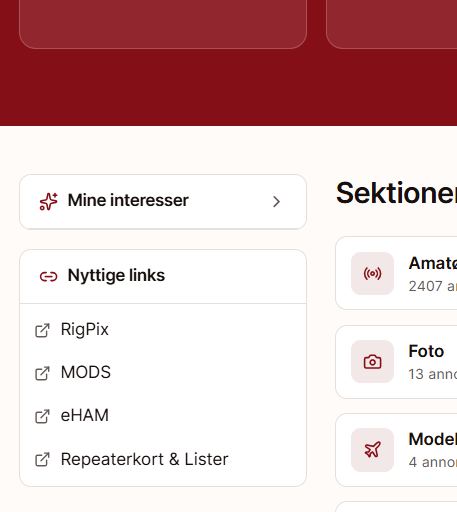Image resolution: width=457 pixels, height=512 pixels.
Task: Open Repeaterkort & Lister link
Action: point(144,459)
